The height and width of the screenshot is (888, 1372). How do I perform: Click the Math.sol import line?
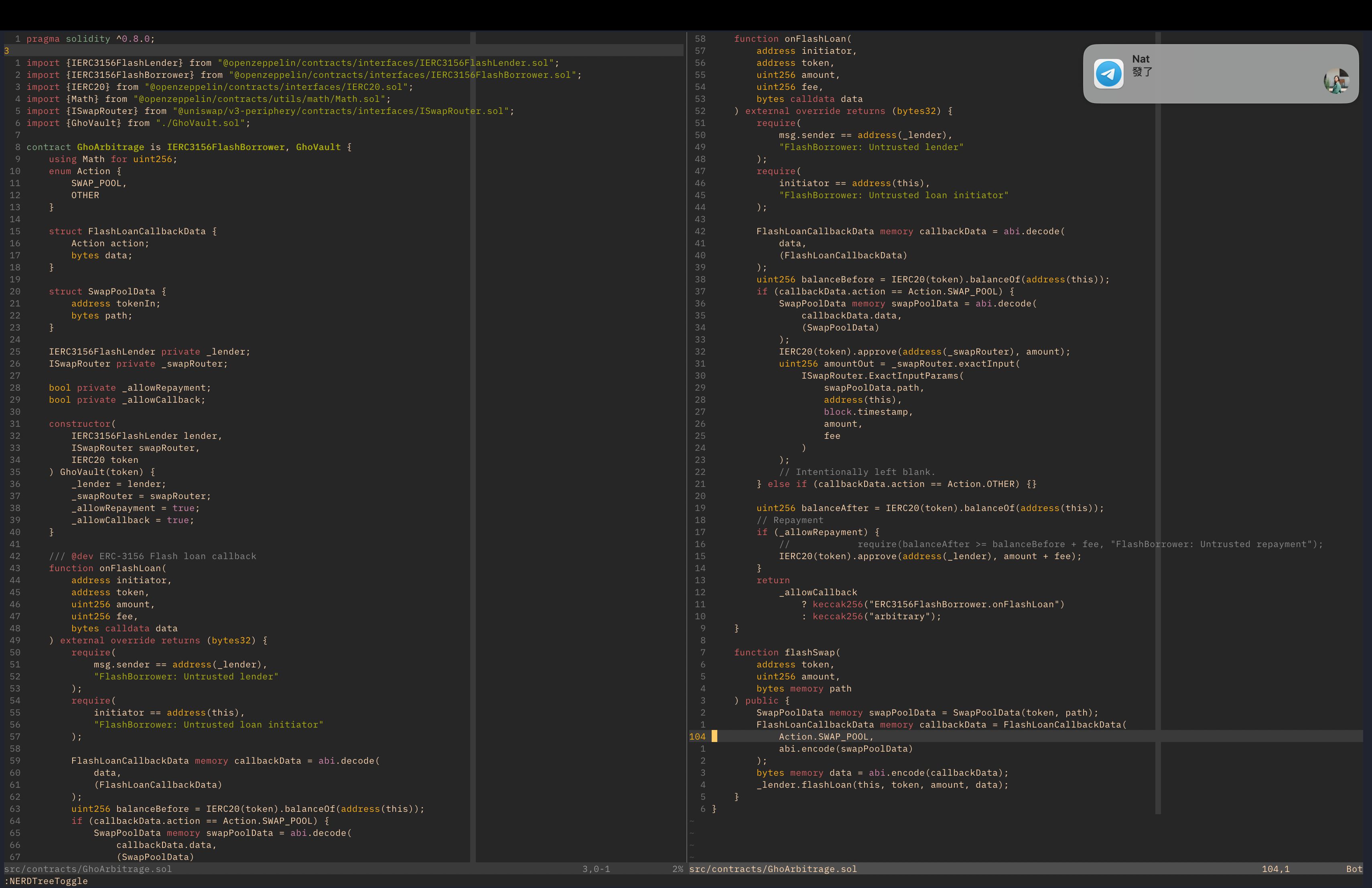point(209,99)
